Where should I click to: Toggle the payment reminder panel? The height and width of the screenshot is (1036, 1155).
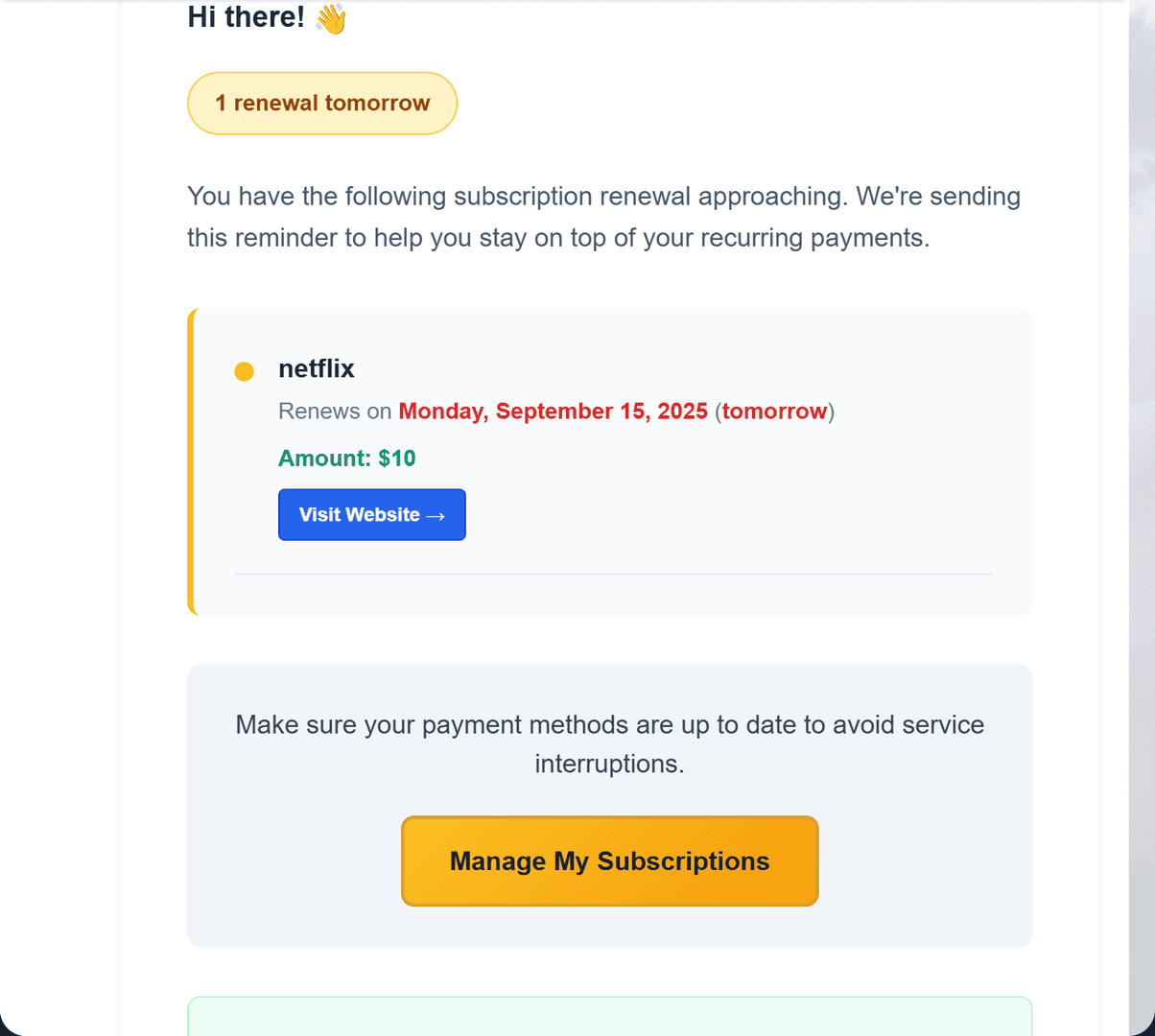609,805
